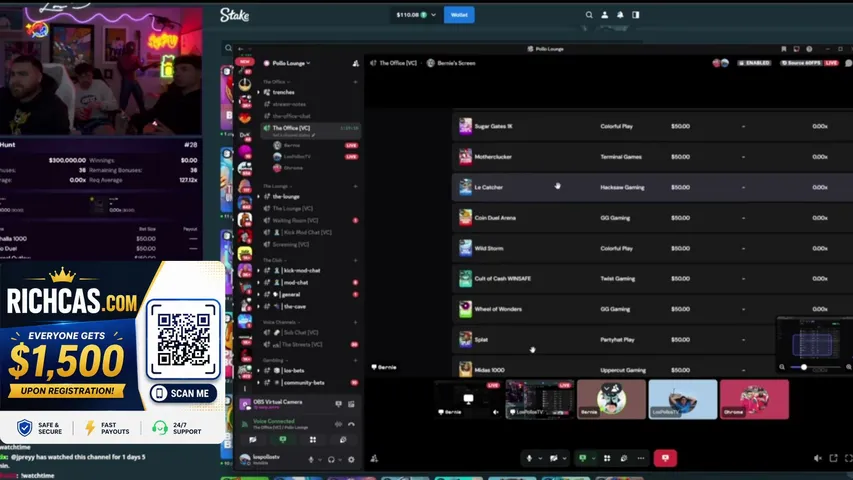Toggle microphone mute in call controls
This screenshot has height=480, width=853.
coord(529,458)
